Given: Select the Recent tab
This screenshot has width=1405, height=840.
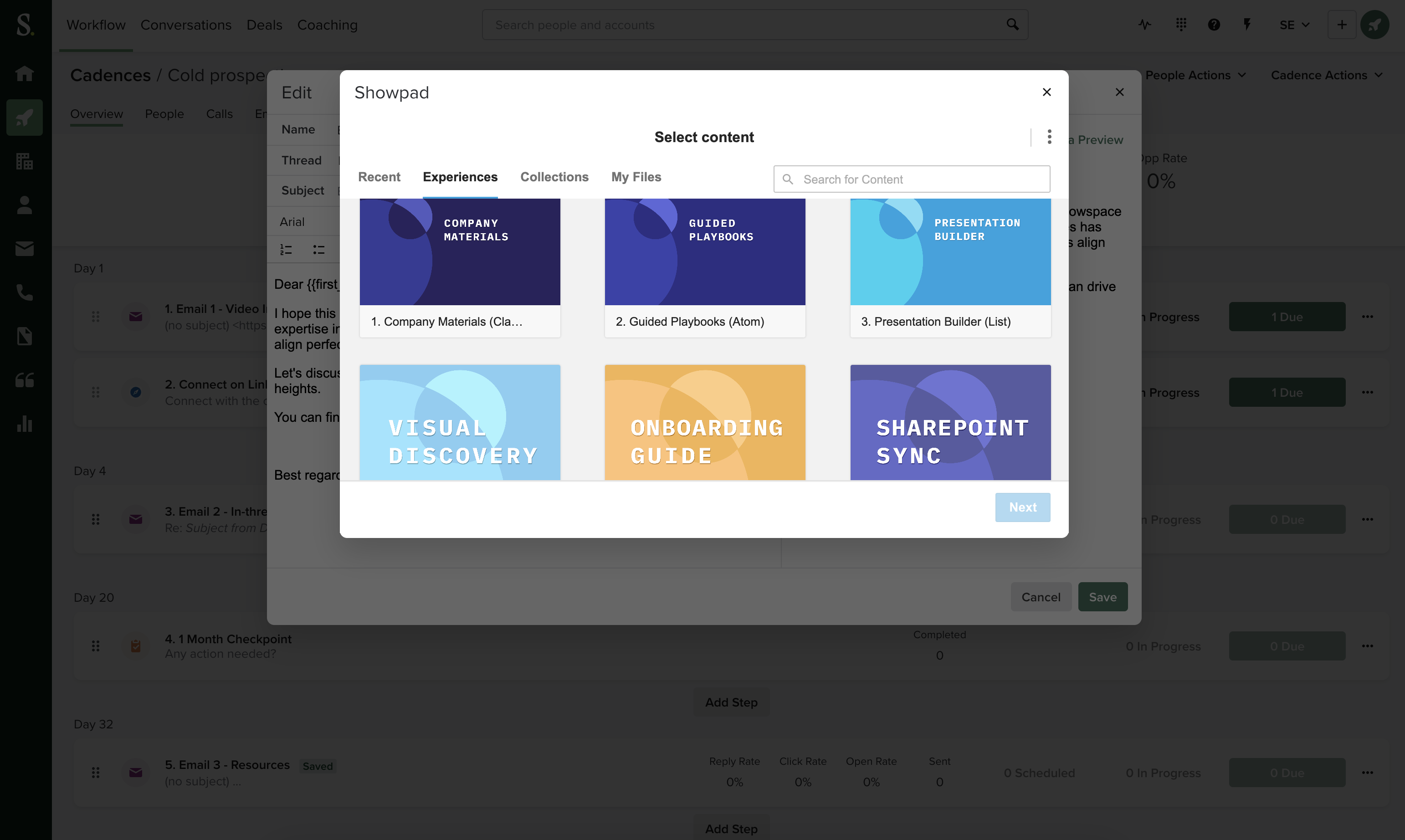Looking at the screenshot, I should click(379, 177).
